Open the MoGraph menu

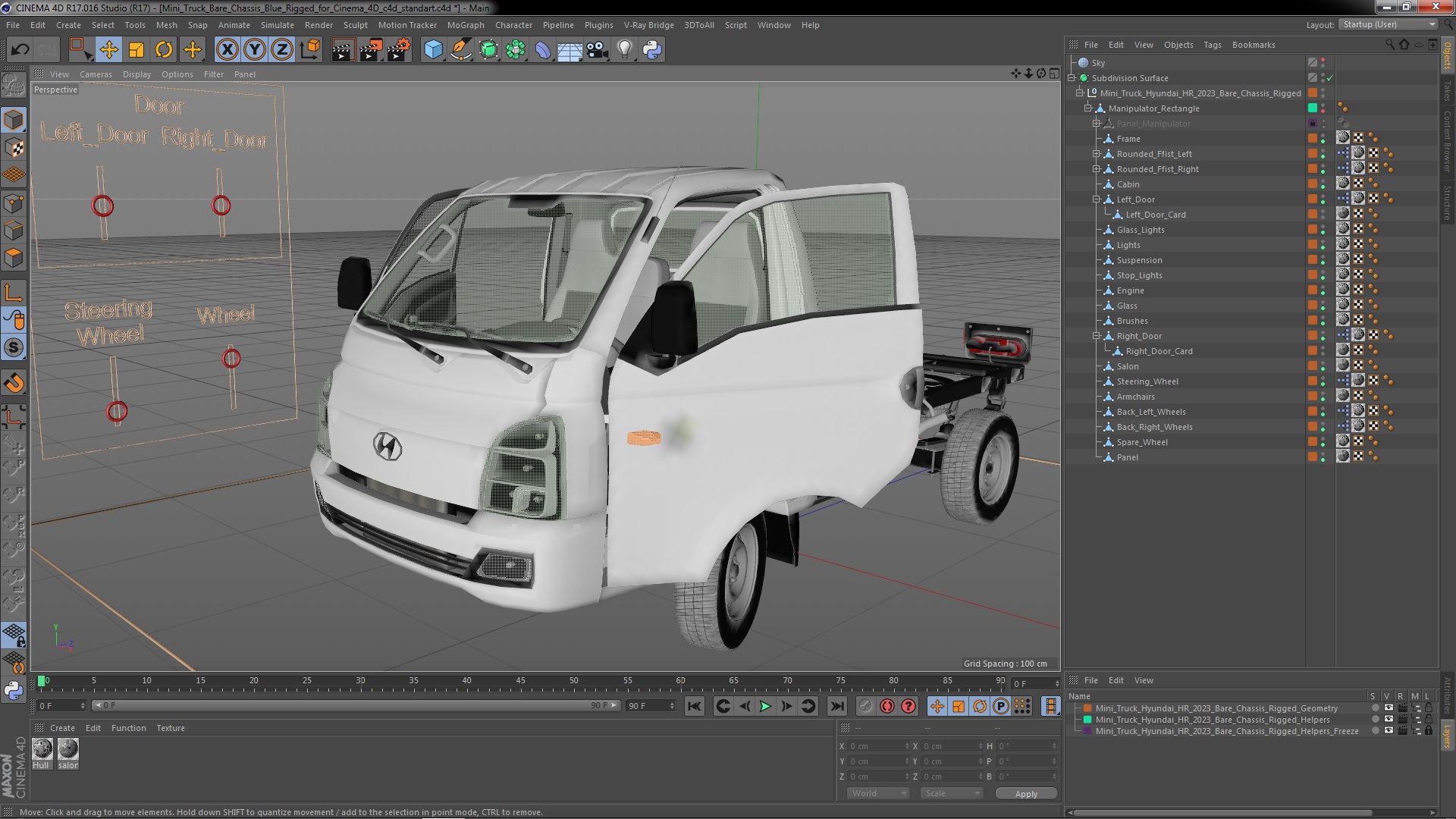(x=466, y=25)
